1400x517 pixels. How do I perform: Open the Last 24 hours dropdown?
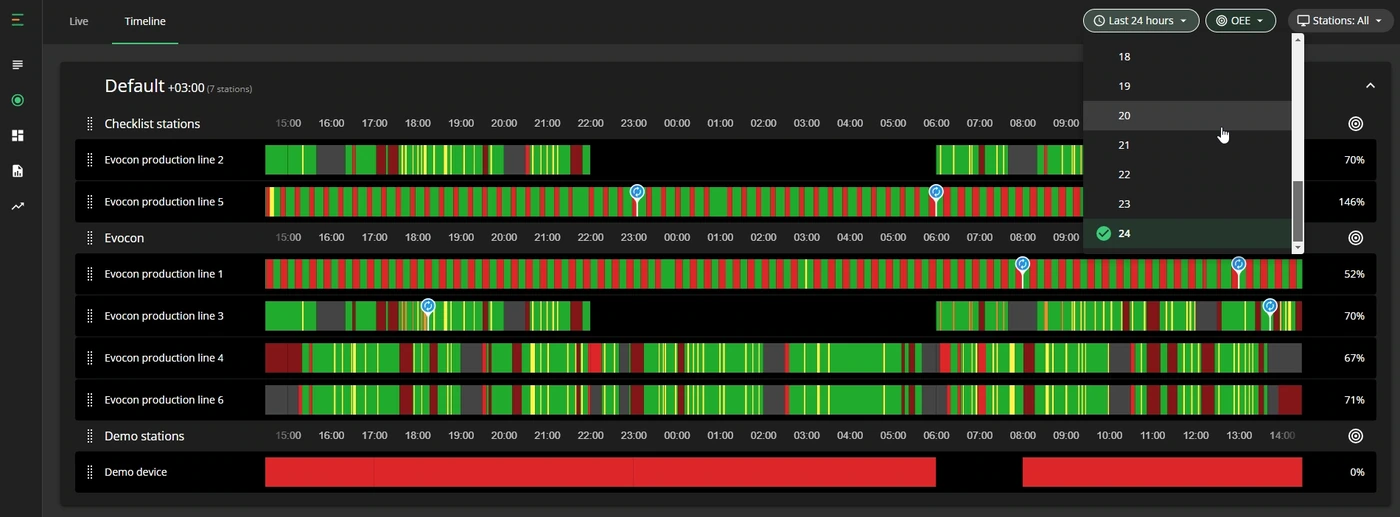click(1141, 20)
